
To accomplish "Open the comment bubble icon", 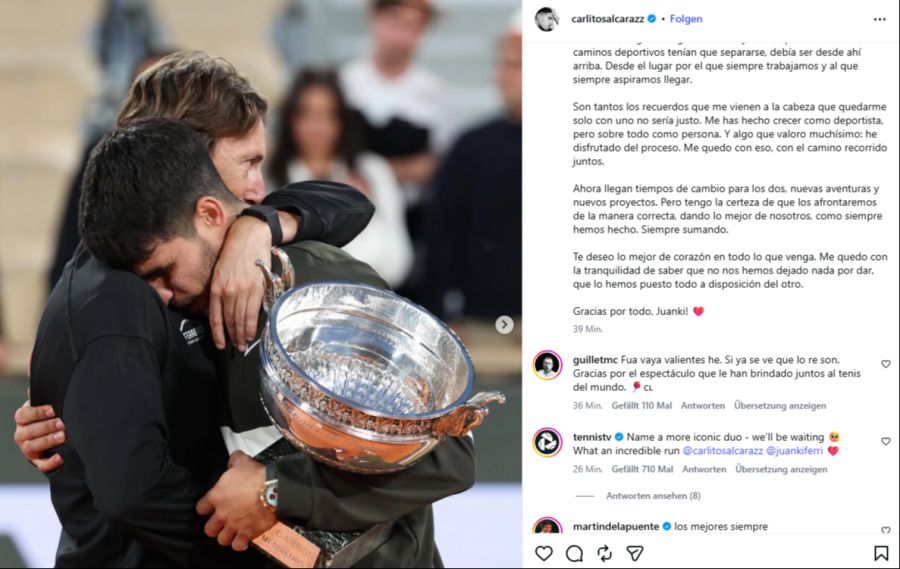I will coord(574,553).
